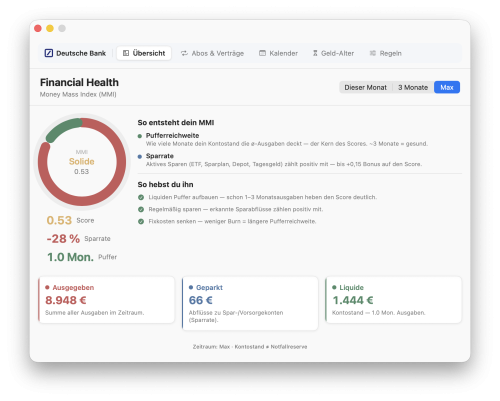Click the Regeln sliders icon
This screenshot has height=401, width=500.
pyautogui.click(x=373, y=53)
